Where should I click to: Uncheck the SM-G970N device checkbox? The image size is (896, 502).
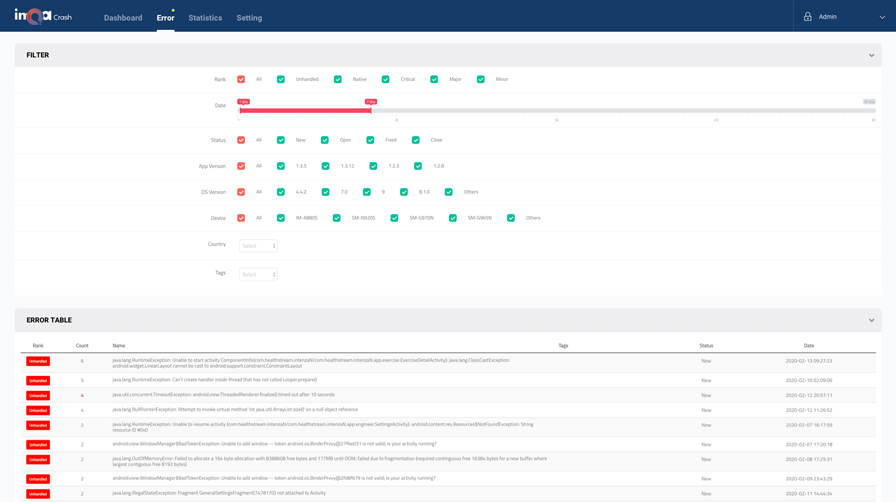point(394,218)
